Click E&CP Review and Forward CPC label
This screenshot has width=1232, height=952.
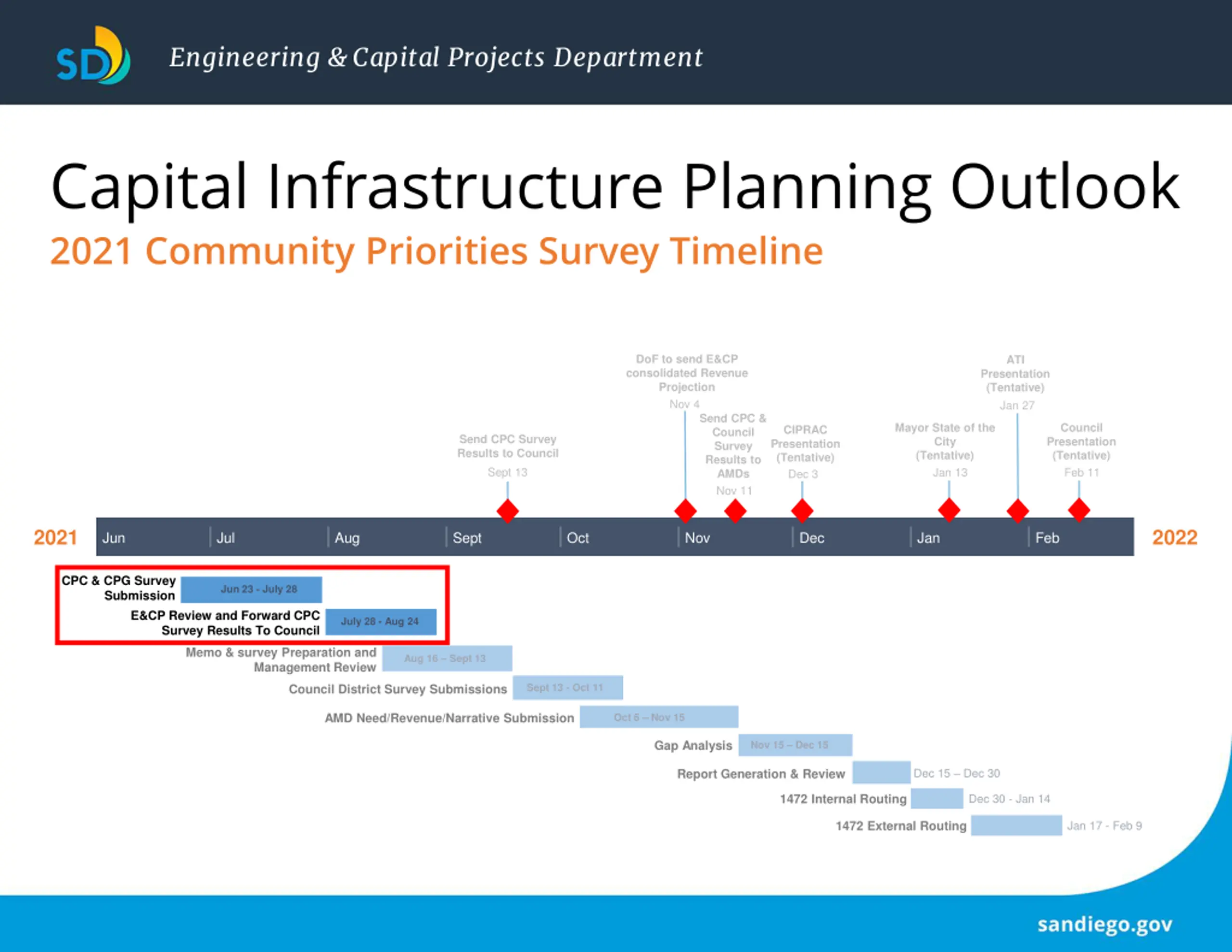pos(226,622)
